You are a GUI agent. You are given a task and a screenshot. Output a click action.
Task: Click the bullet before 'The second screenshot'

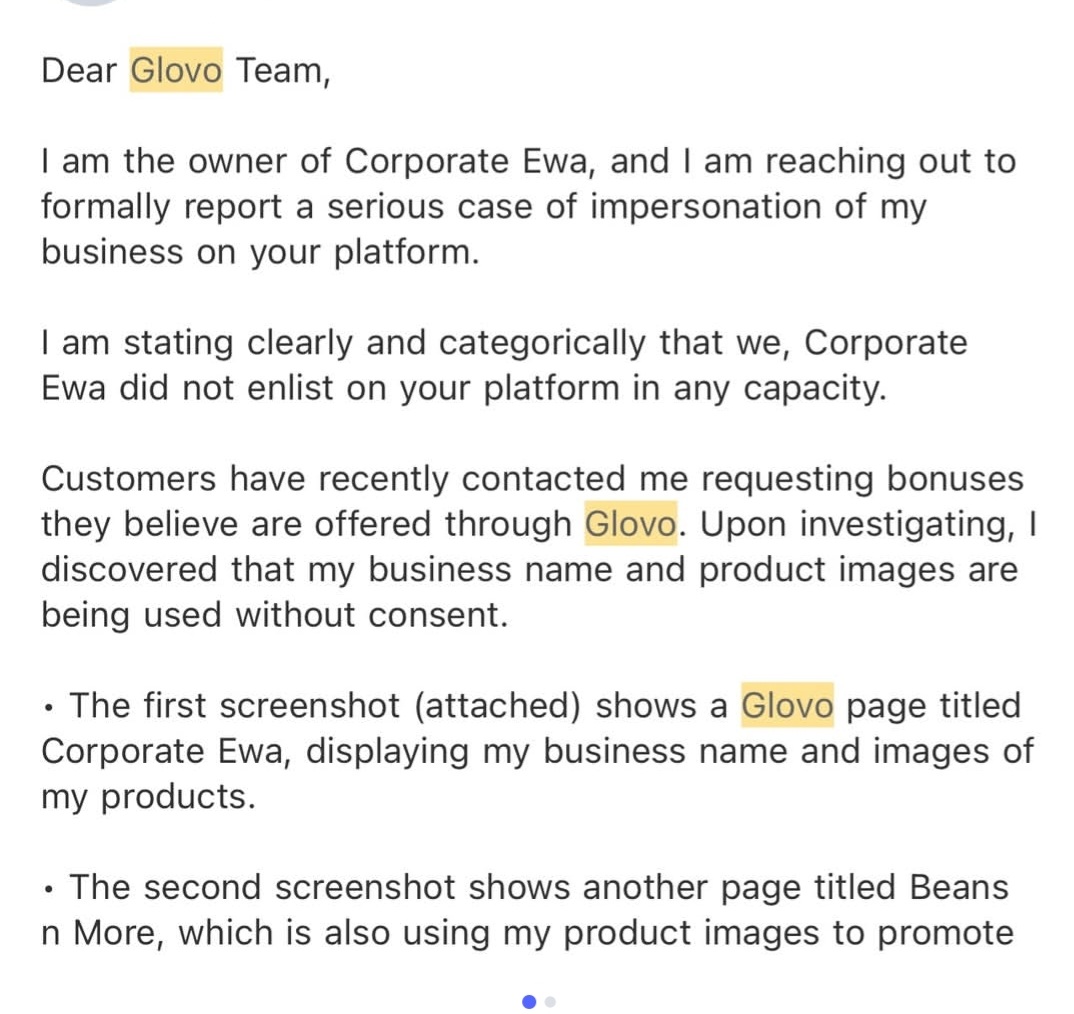[49, 890]
